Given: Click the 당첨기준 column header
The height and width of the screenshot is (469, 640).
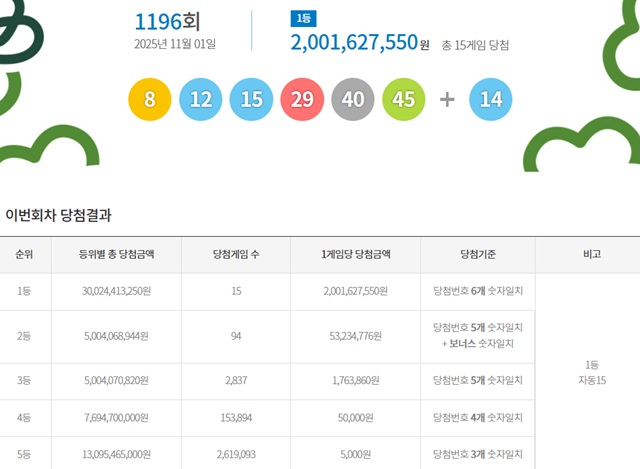Looking at the screenshot, I should (x=478, y=255).
